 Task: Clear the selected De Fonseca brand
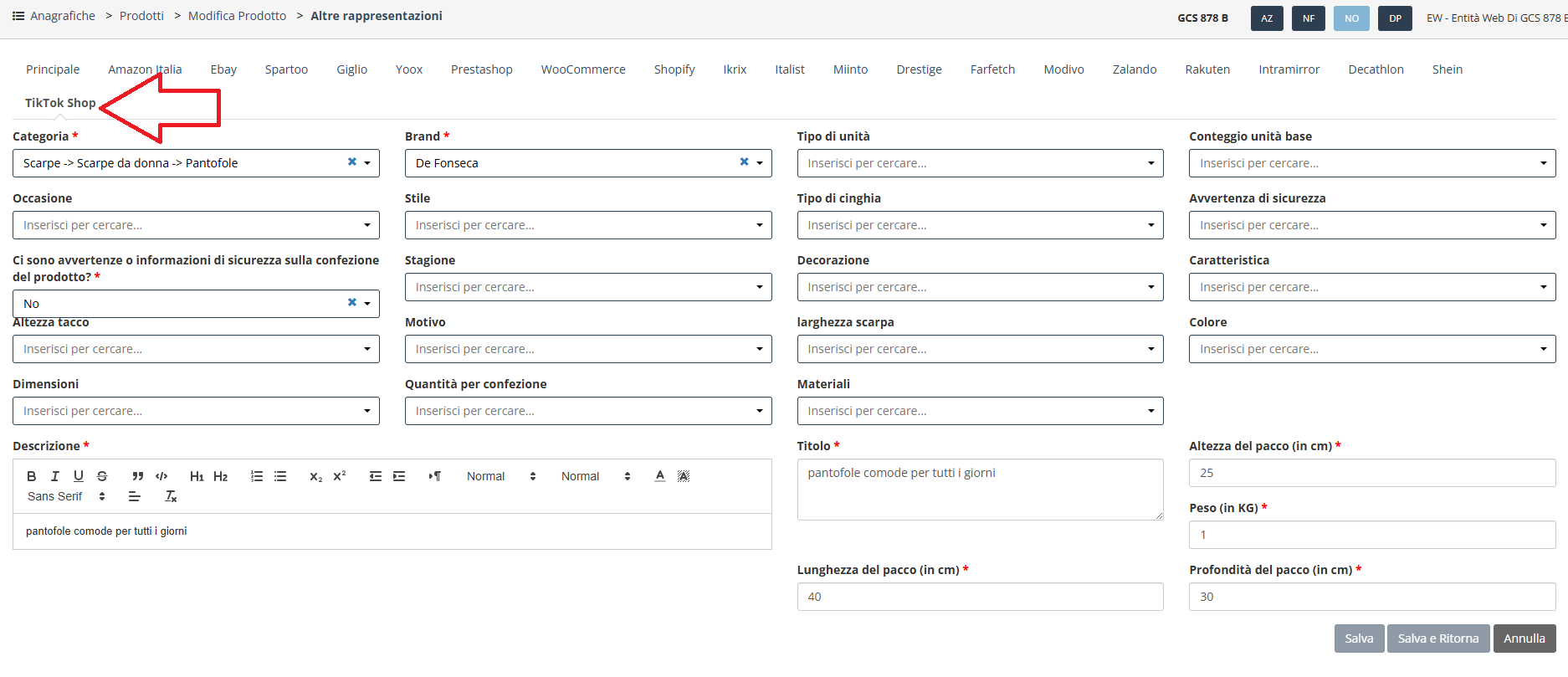coord(744,162)
